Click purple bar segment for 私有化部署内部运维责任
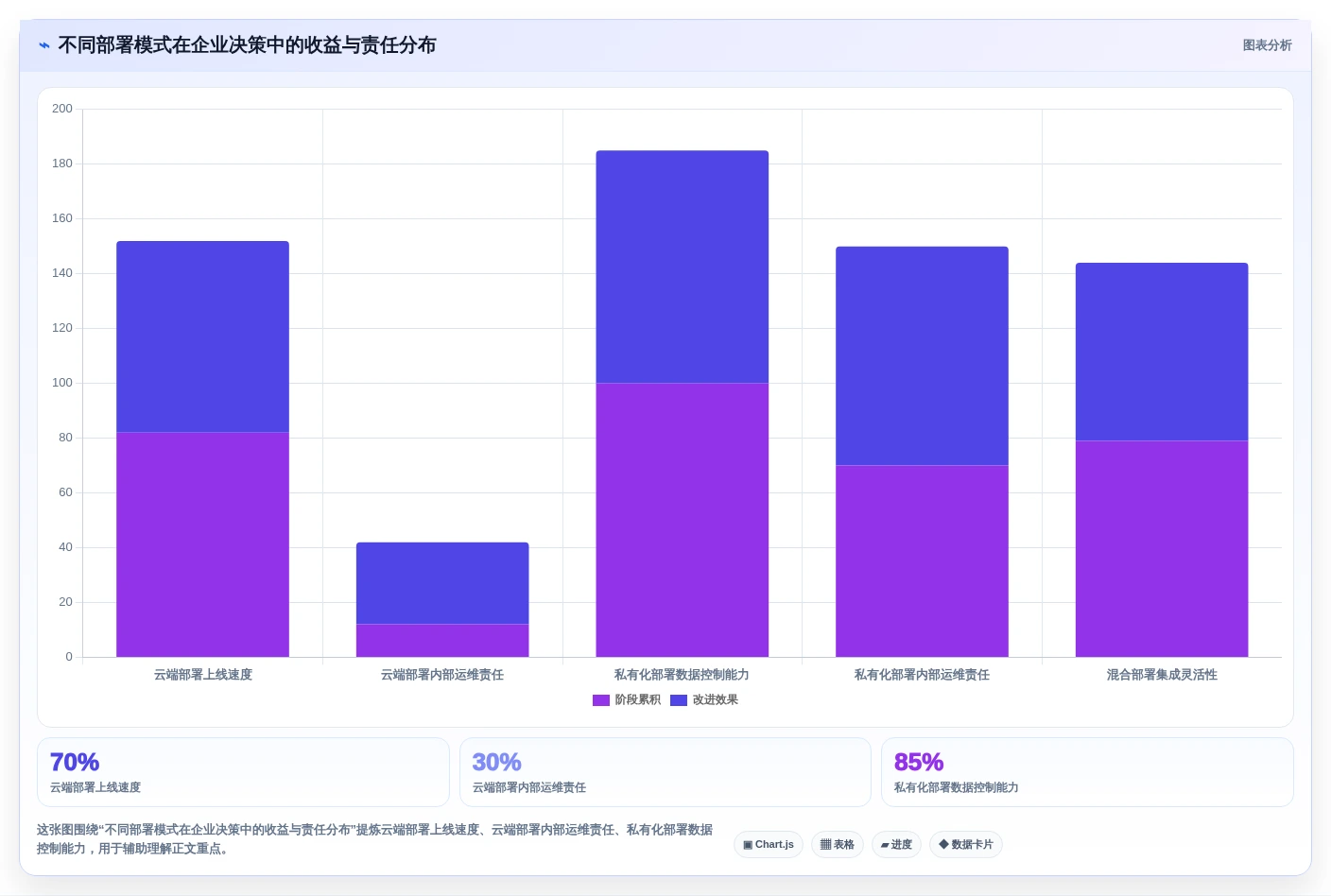 922,560
